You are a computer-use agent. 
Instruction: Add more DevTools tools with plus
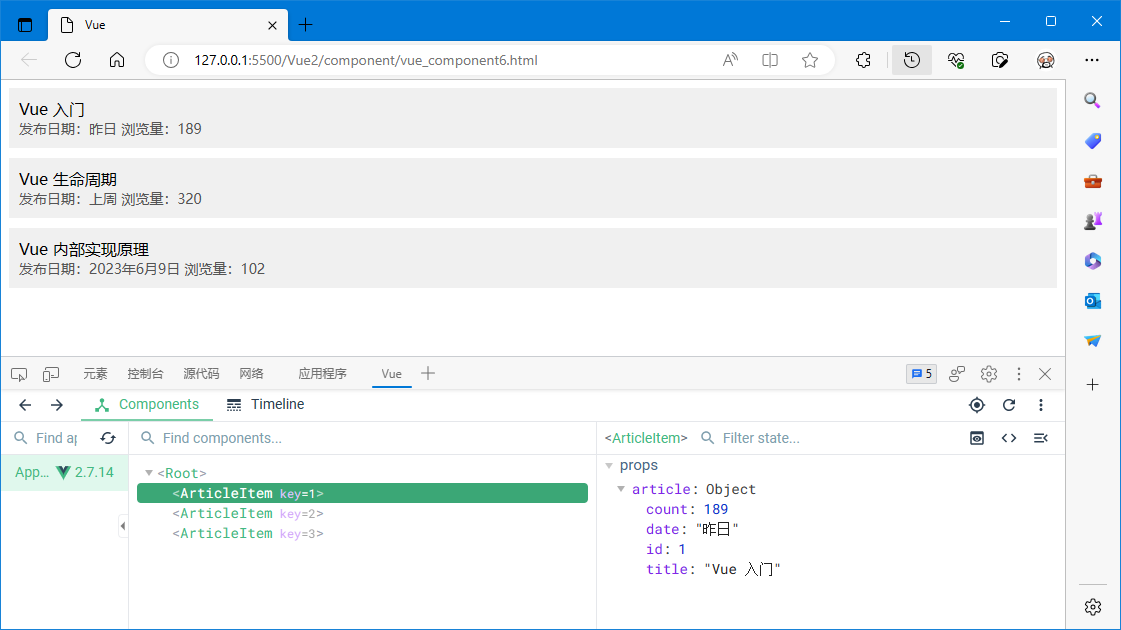428,373
